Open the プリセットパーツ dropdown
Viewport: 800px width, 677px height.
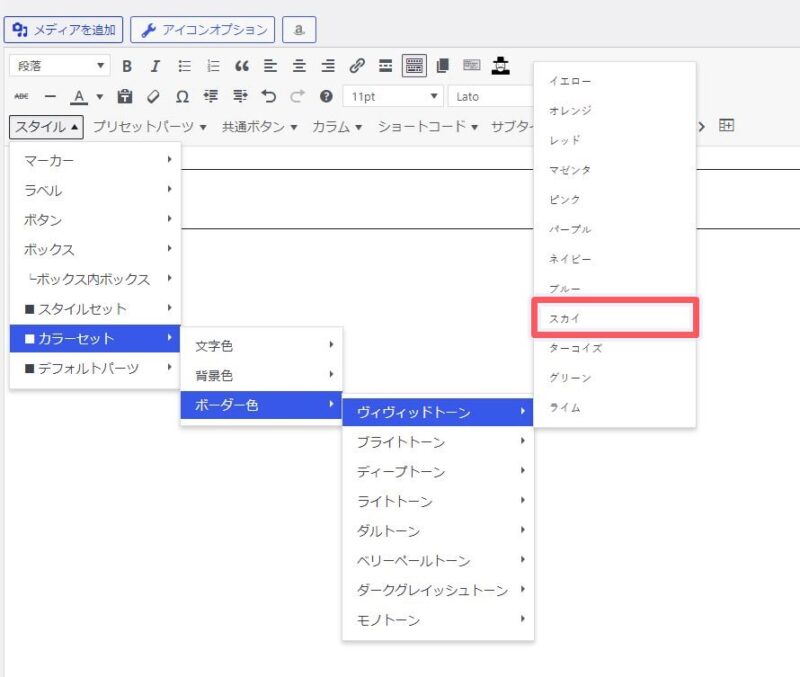149,127
